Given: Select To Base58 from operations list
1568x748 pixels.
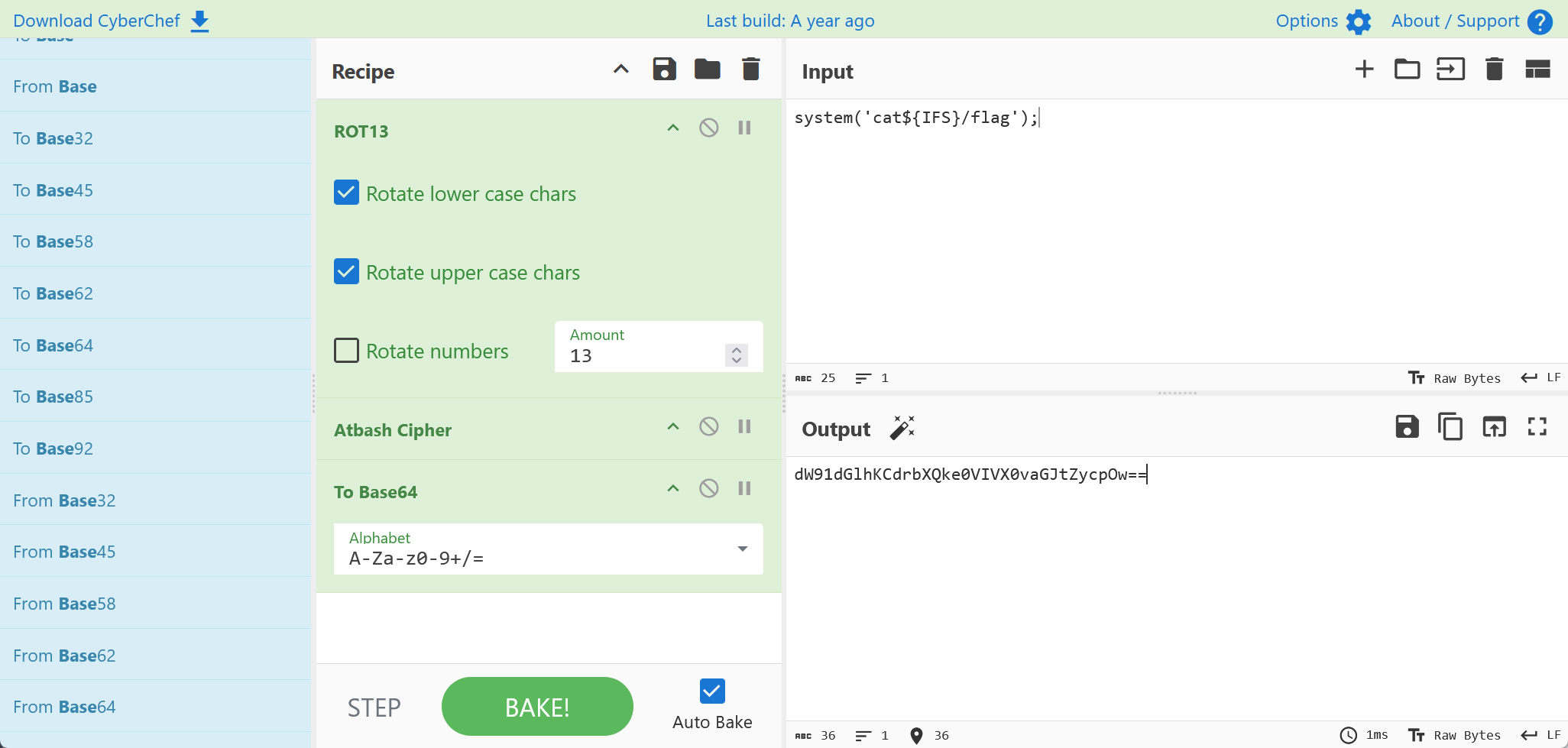Looking at the screenshot, I should tap(53, 241).
